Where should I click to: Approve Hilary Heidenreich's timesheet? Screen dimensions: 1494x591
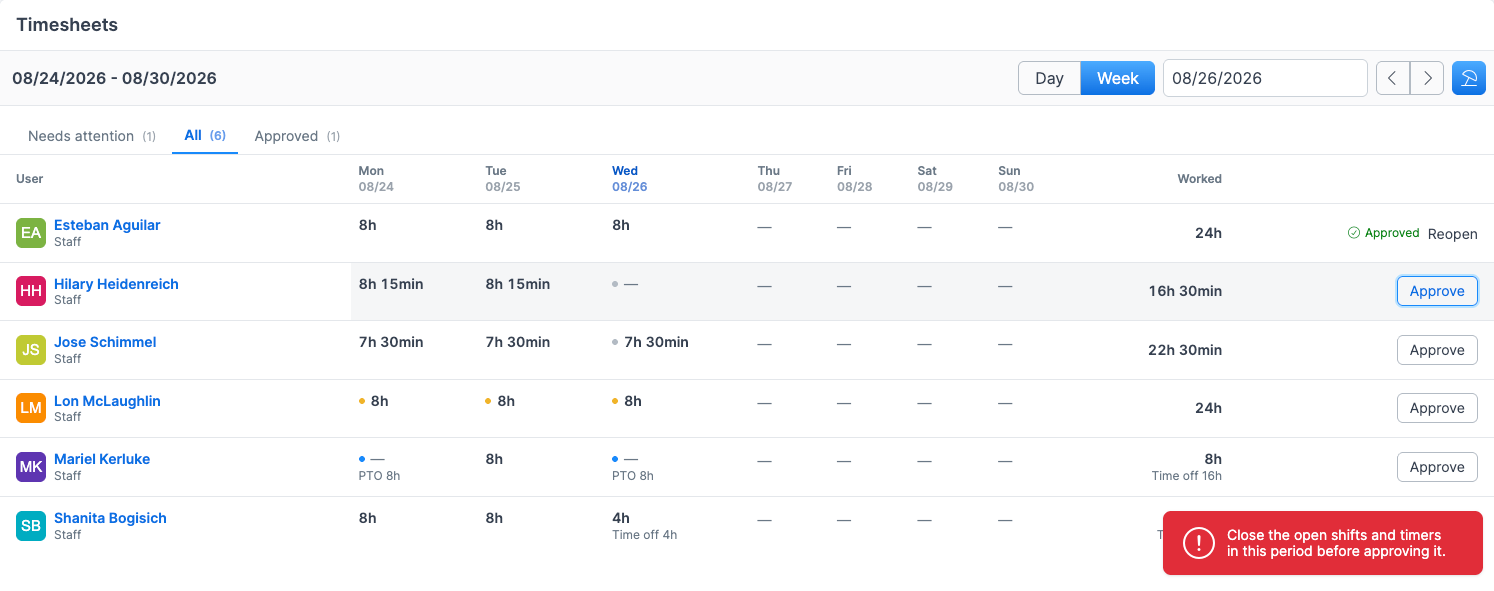point(1437,291)
